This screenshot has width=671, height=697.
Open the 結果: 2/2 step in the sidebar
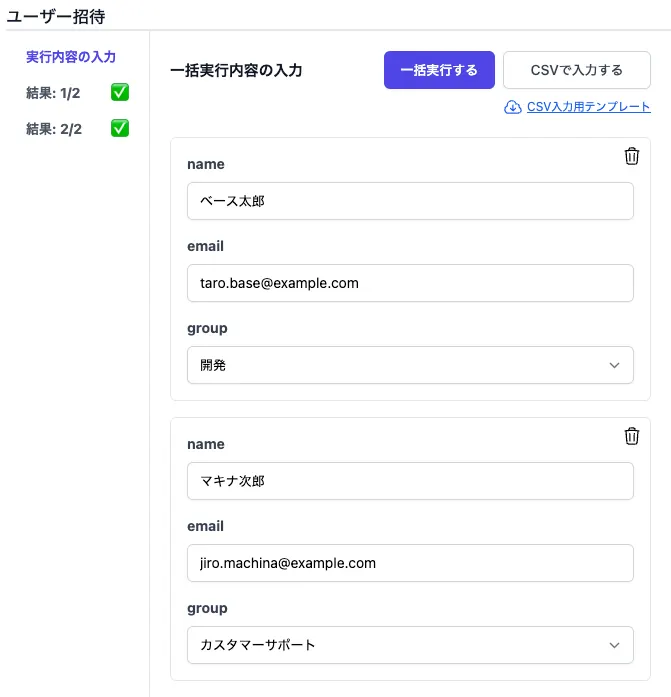click(x=54, y=129)
